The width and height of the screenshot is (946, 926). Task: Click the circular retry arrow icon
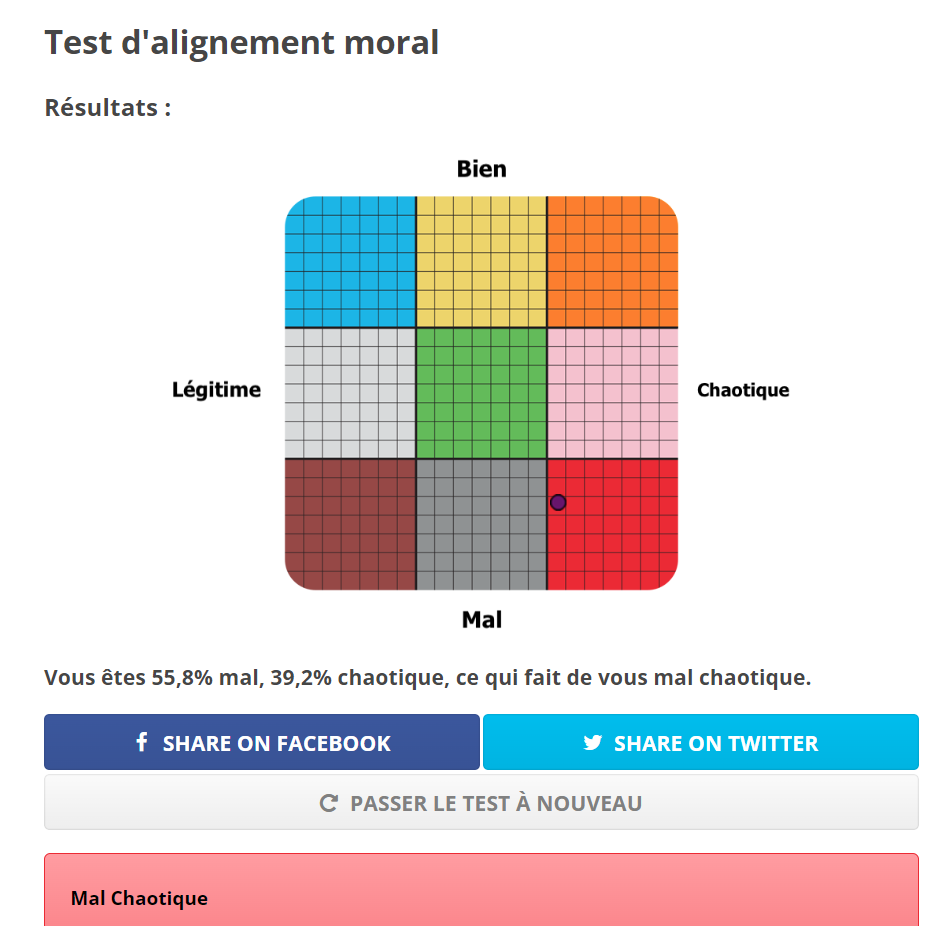coord(328,803)
